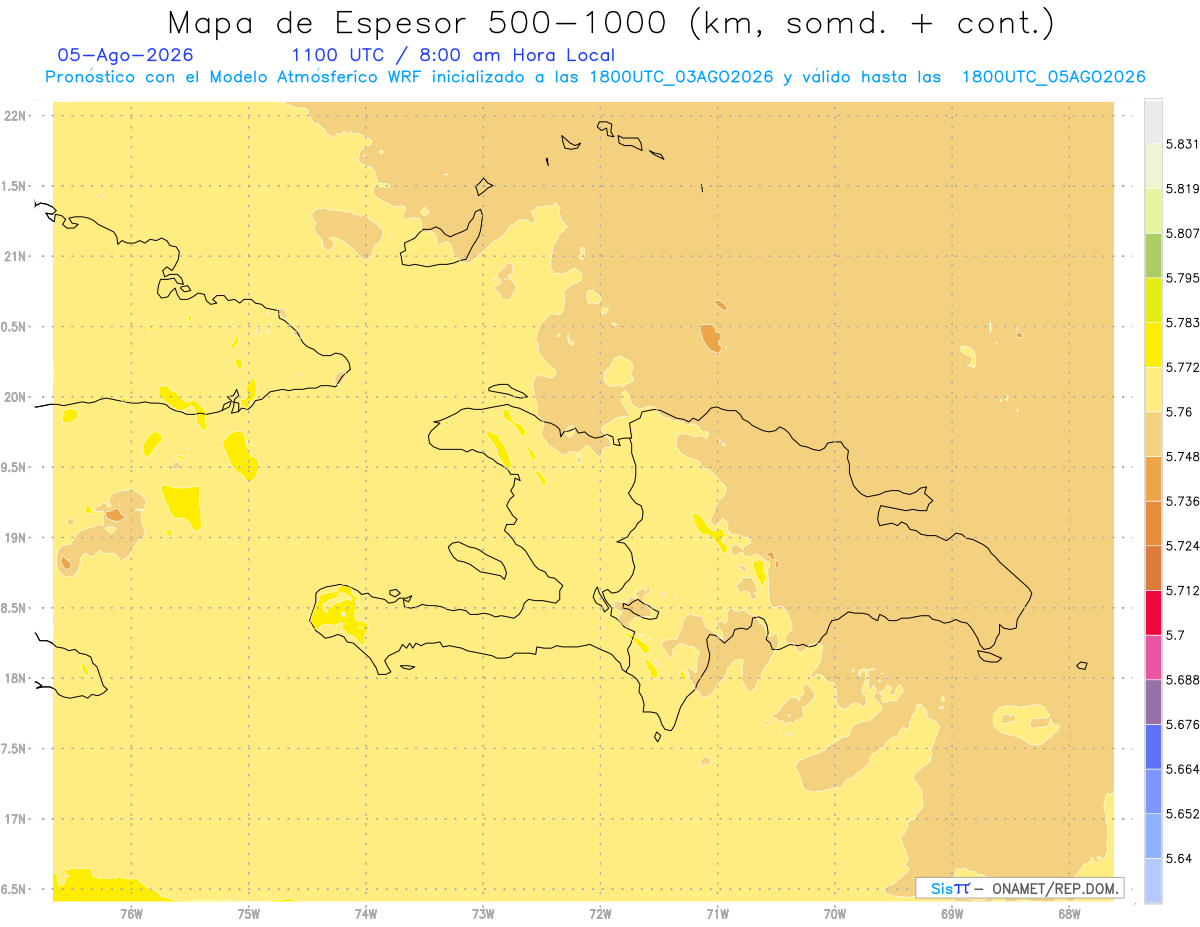This screenshot has height=927, width=1200.
Task: Click the latitude label '19N'
Action: click(16, 538)
